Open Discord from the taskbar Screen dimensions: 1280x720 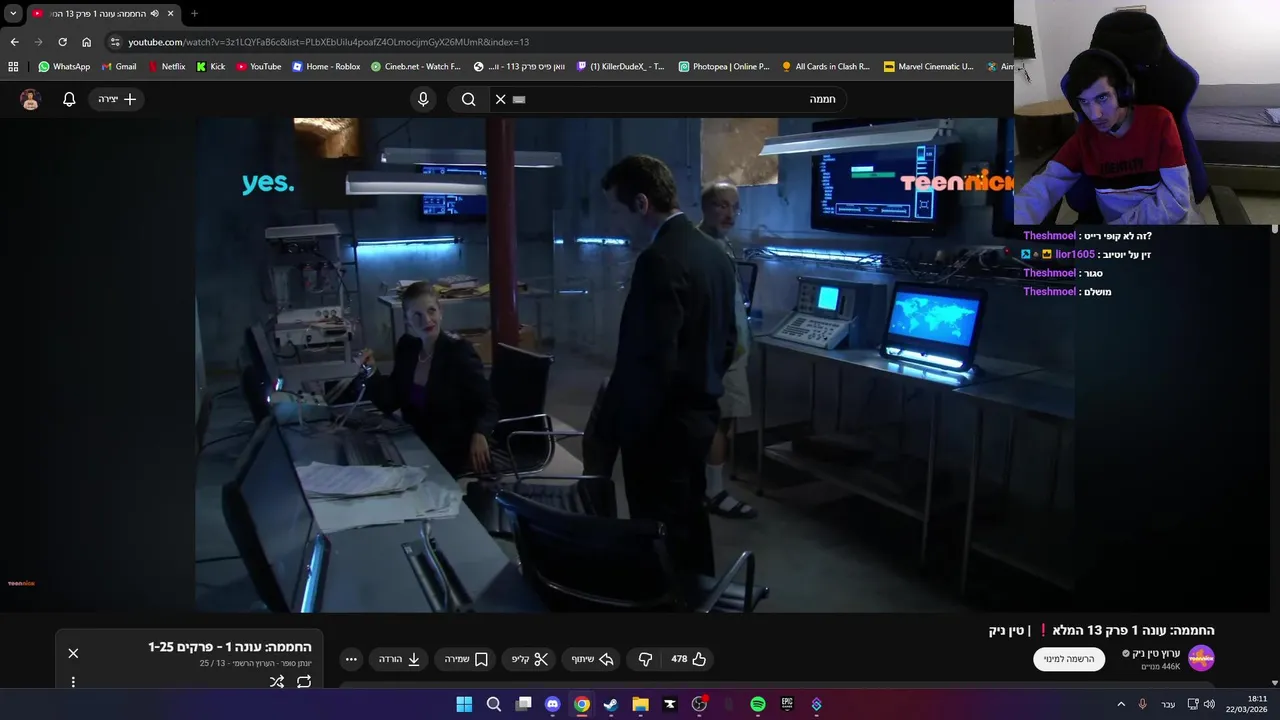(x=552, y=704)
